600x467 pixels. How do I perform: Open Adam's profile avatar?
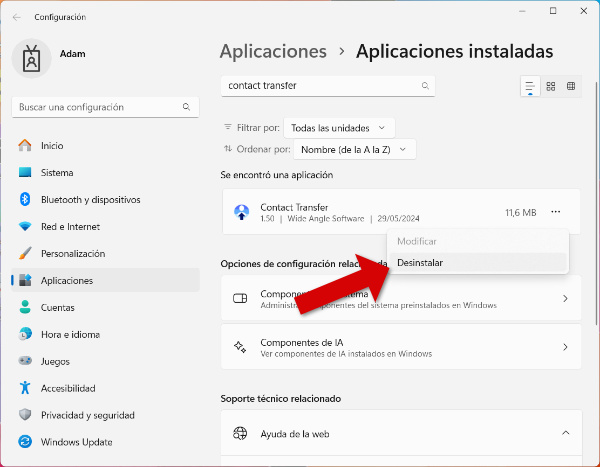(31, 59)
